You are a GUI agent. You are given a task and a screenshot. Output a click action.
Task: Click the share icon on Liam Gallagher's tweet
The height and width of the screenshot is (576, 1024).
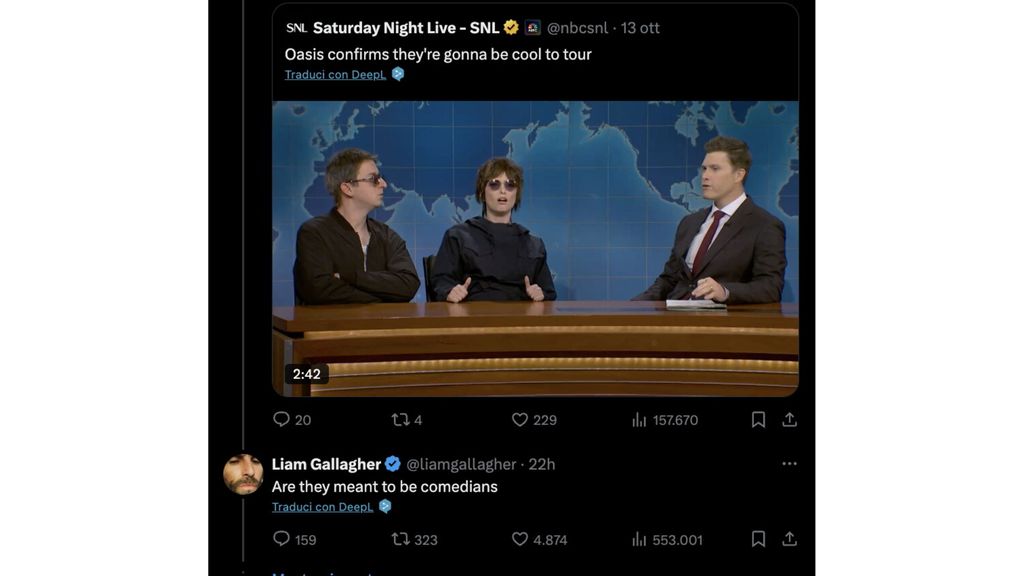(790, 539)
